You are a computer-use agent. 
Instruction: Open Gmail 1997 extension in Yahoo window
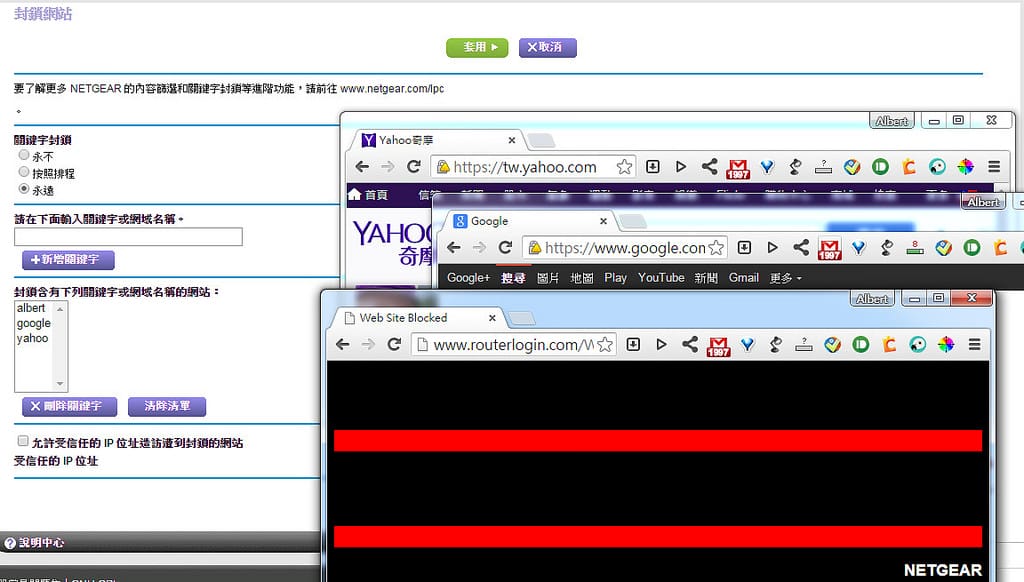738,169
